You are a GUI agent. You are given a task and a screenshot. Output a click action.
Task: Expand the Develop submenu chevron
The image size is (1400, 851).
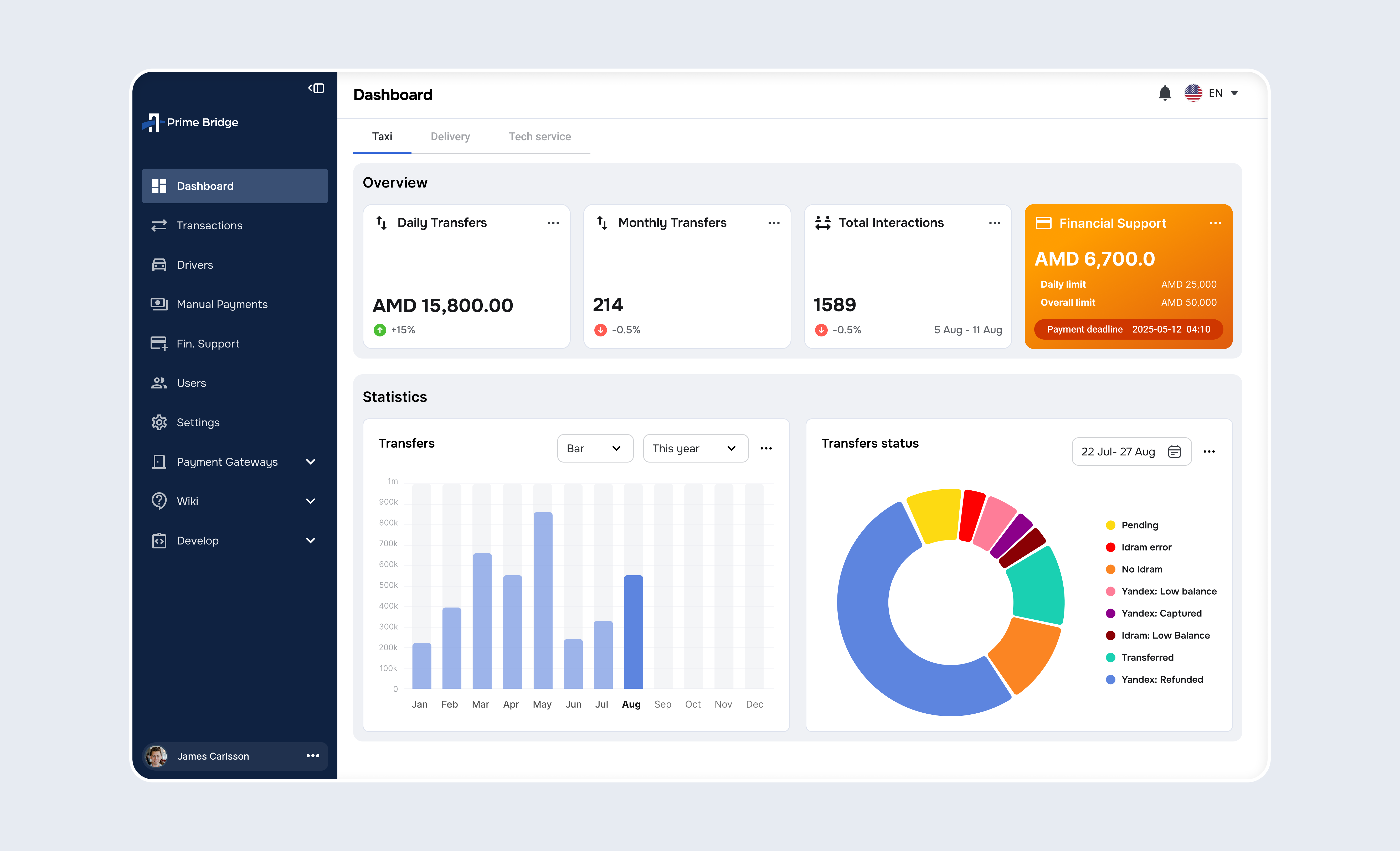coord(311,540)
